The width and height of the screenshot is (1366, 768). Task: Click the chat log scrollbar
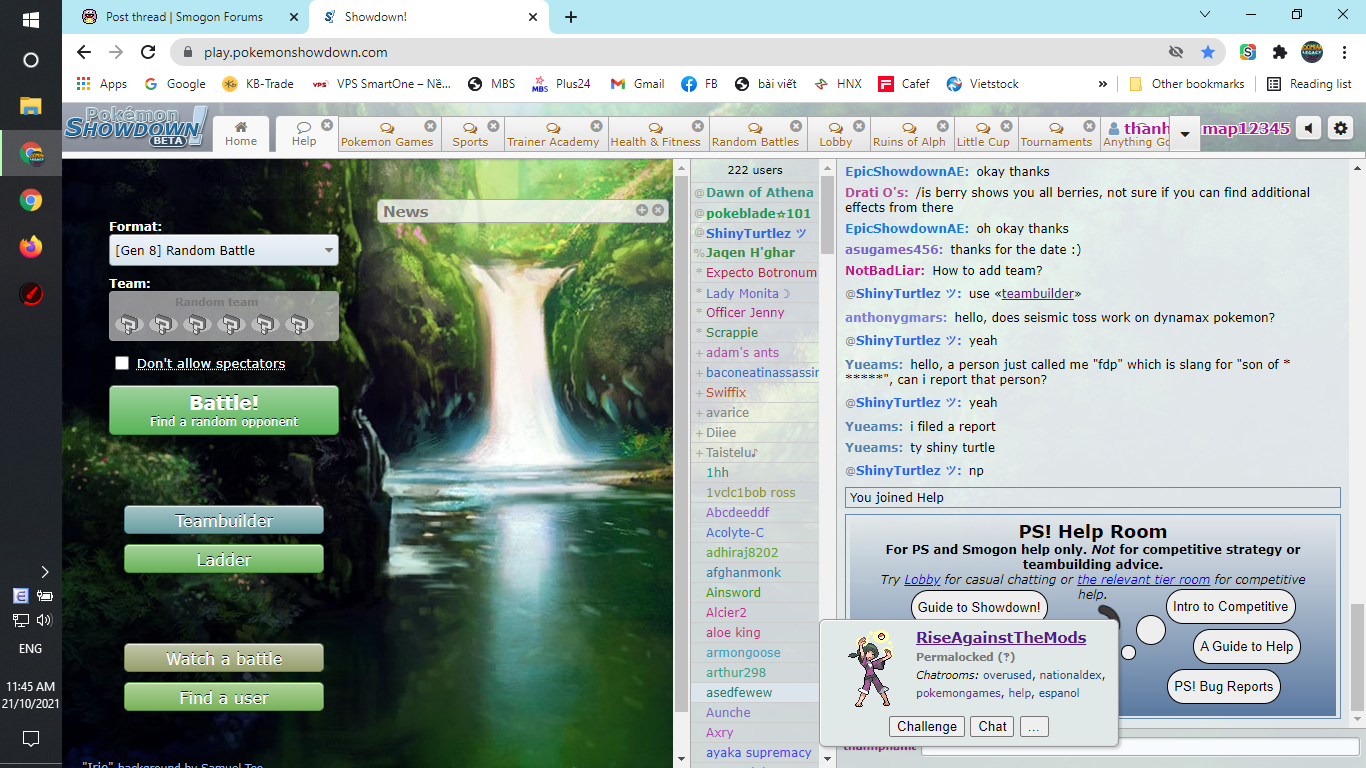[1357, 658]
